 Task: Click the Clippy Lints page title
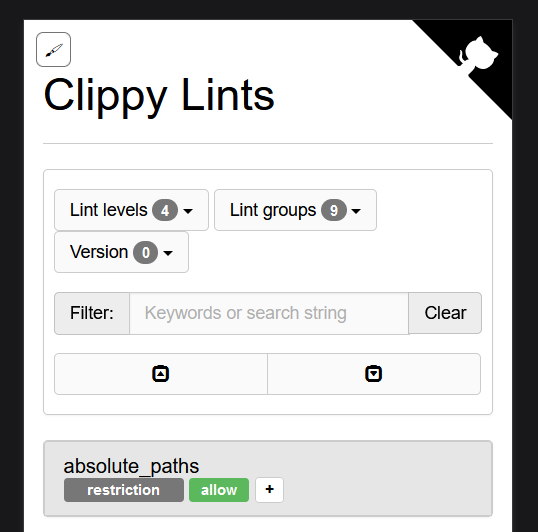click(x=159, y=95)
